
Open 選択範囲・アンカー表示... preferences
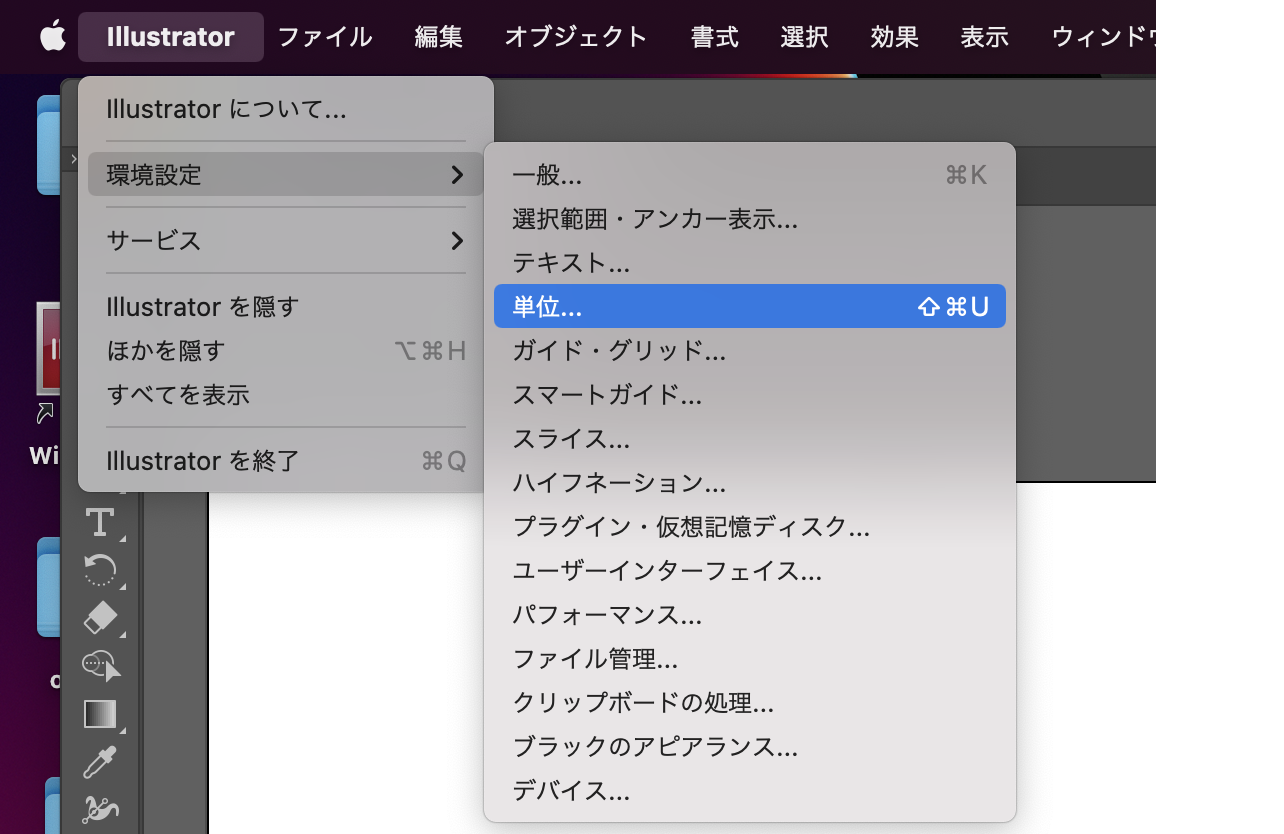750,219
